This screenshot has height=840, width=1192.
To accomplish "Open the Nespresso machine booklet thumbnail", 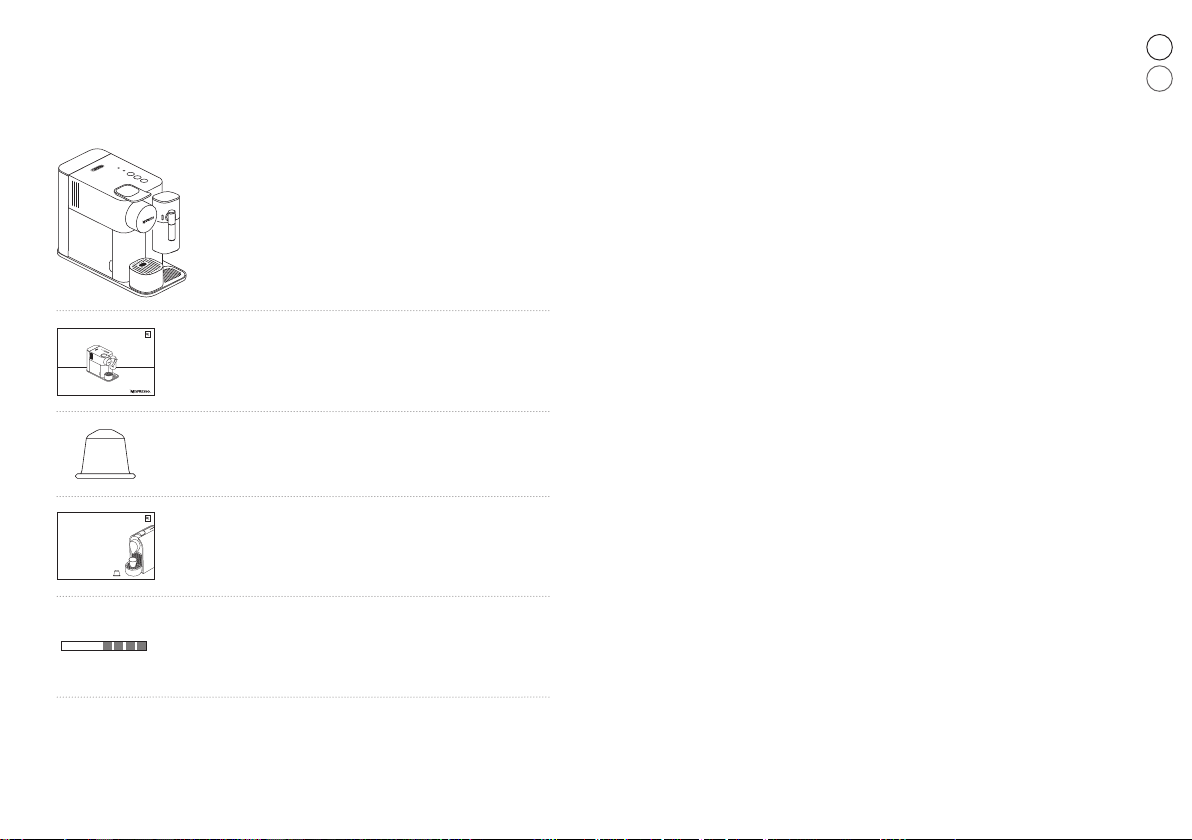I will coord(106,362).
